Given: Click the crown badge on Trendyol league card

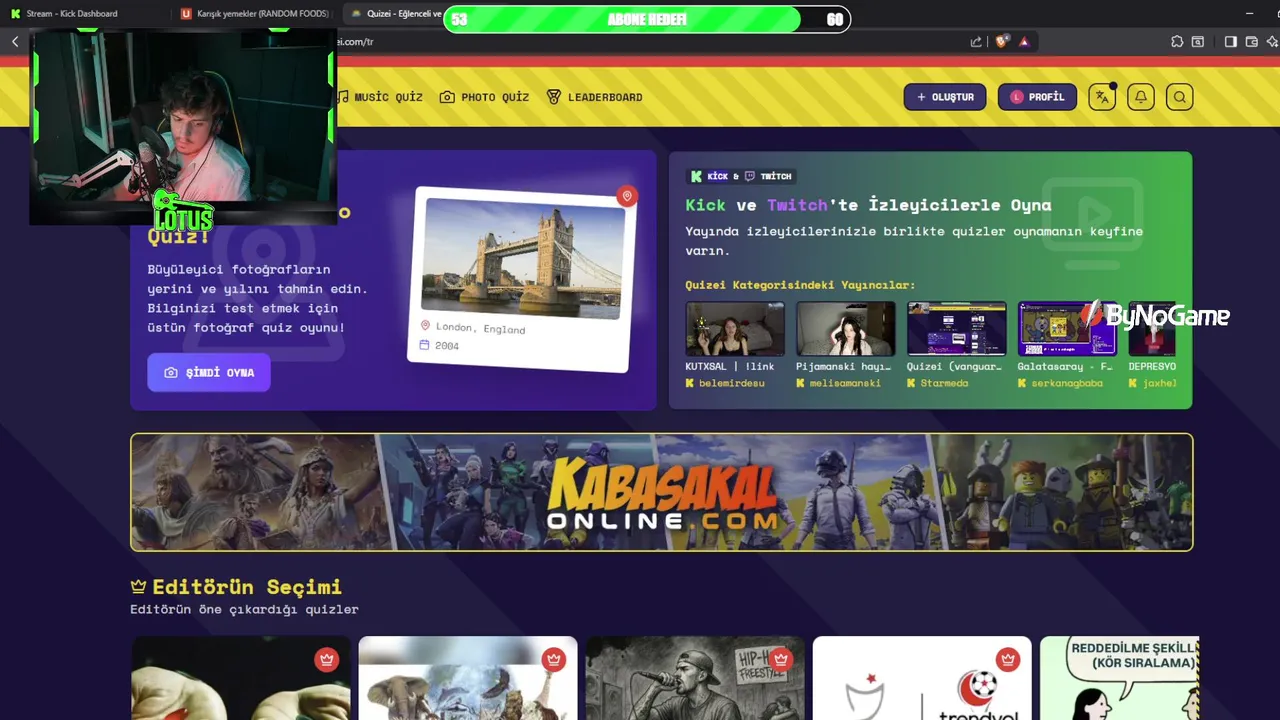Looking at the screenshot, I should tap(1008, 659).
